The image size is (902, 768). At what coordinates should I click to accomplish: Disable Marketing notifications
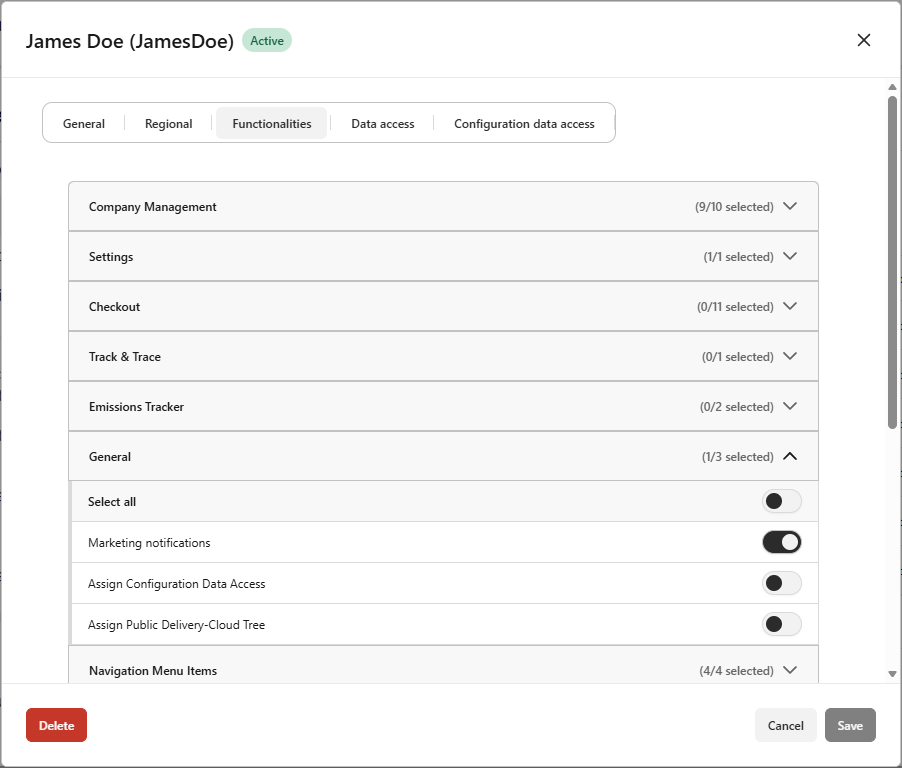782,542
